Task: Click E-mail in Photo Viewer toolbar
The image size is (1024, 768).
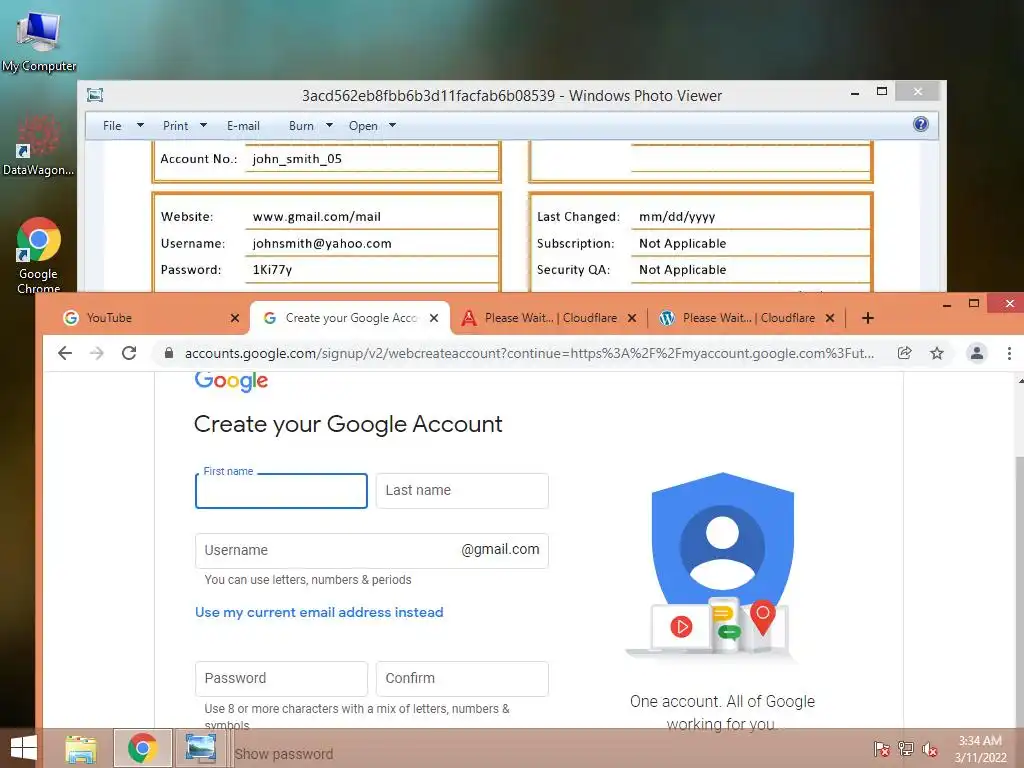Action: [x=243, y=125]
